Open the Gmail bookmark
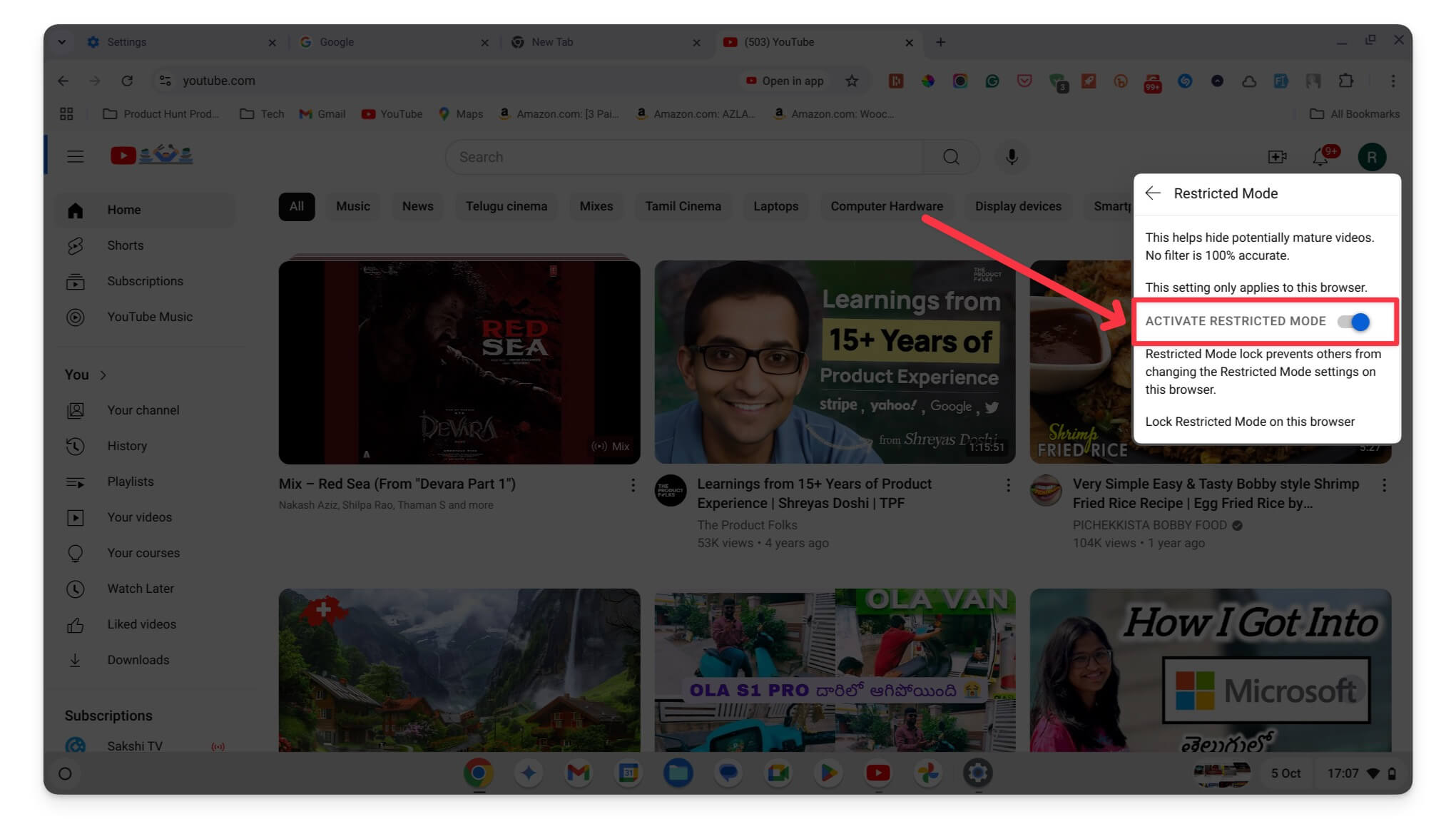Screen dimensions: 1456x819 pyautogui.click(x=322, y=114)
